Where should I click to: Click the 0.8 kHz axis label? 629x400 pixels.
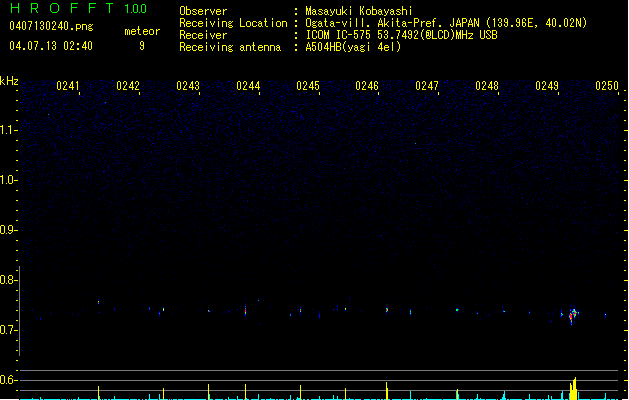tap(8, 280)
